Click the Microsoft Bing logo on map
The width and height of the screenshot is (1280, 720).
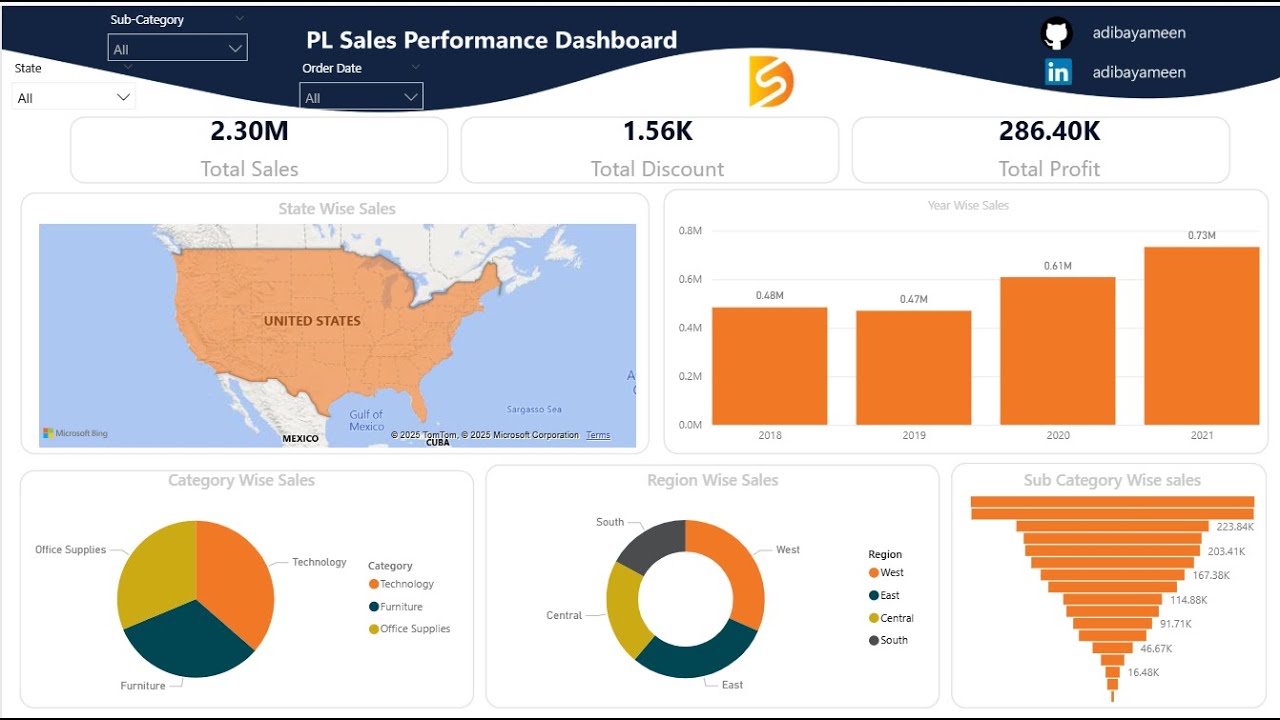point(75,434)
